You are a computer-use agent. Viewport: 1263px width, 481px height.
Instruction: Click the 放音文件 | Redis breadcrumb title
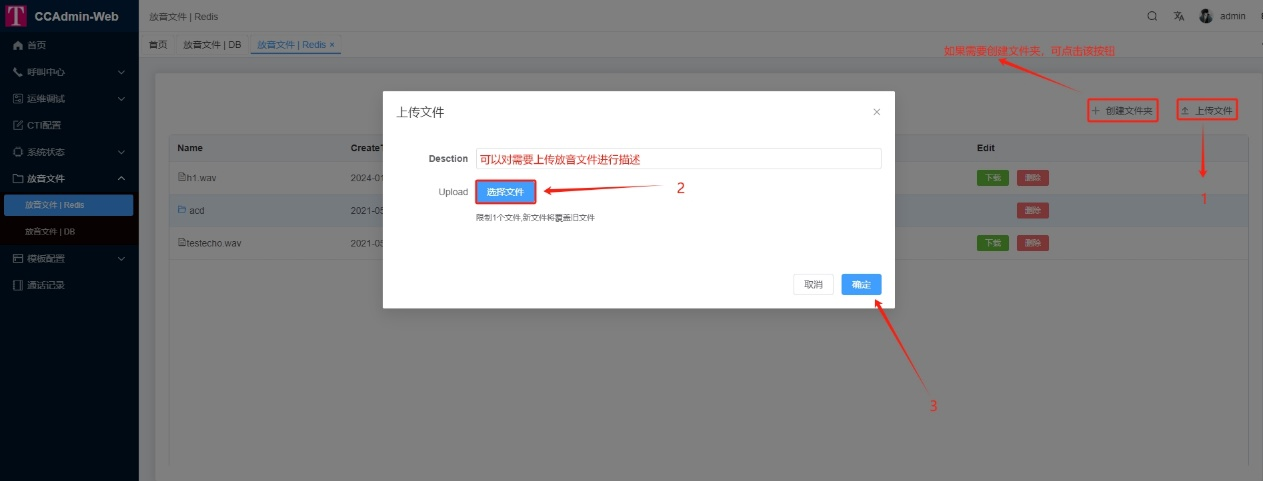coord(183,16)
